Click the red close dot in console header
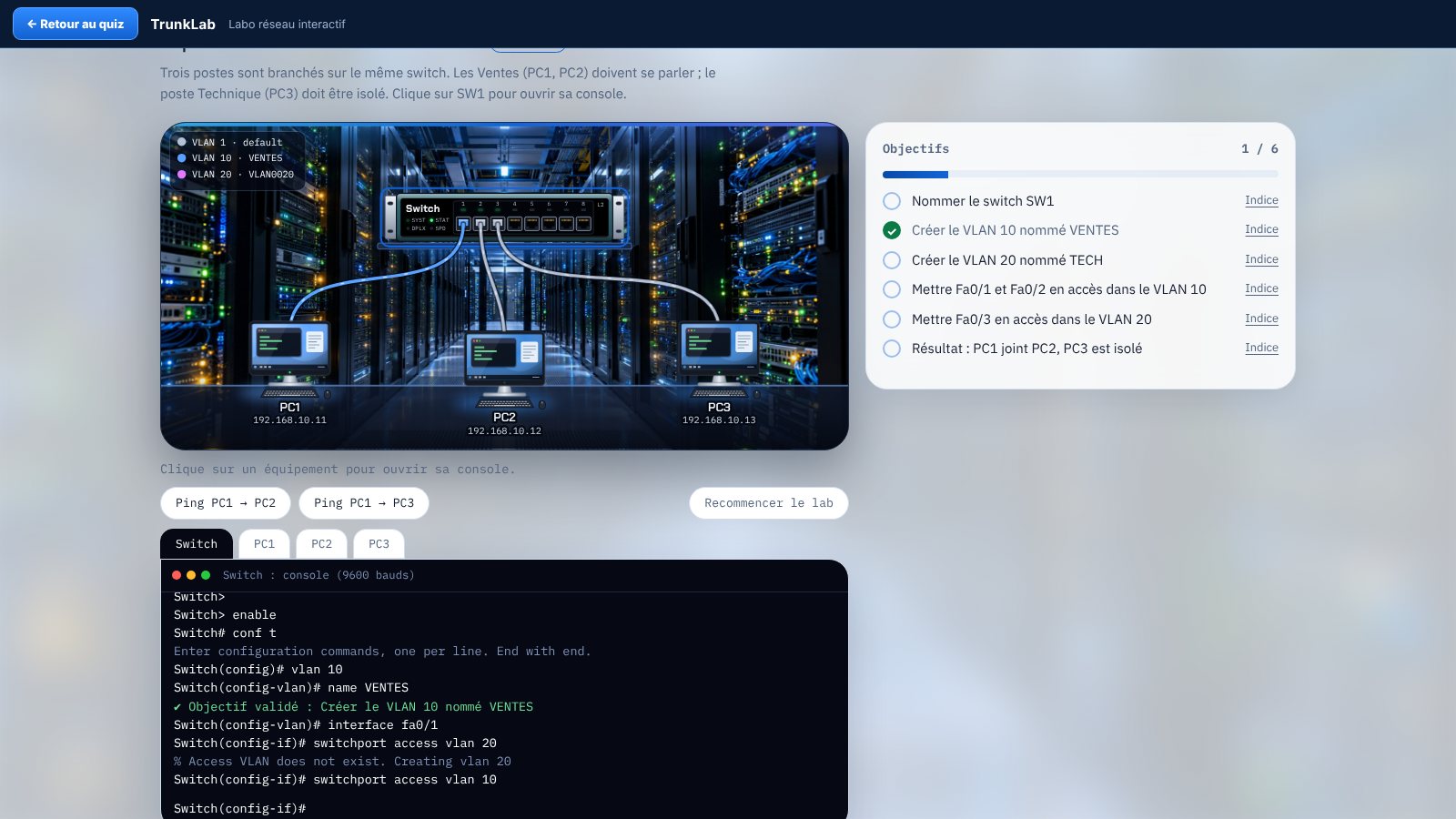Screen dimensions: 1456x819 177,575
